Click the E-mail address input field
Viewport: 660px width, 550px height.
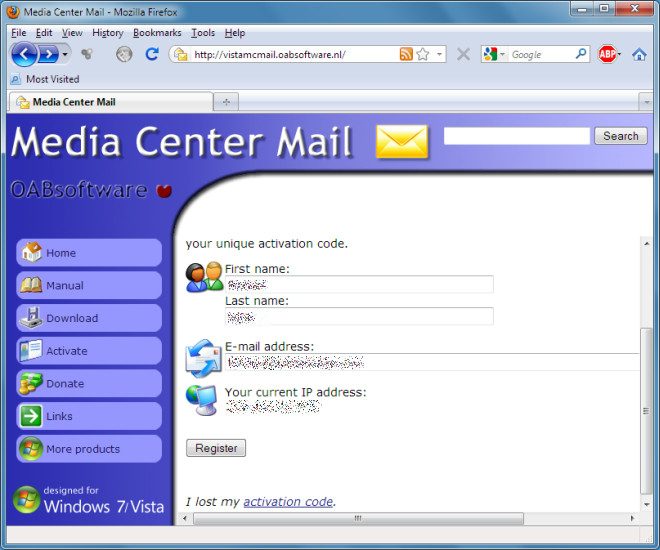[432, 362]
